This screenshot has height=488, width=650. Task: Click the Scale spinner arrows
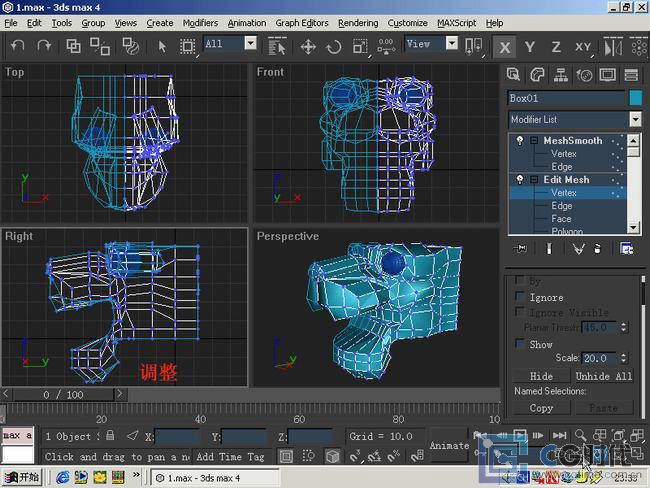click(x=623, y=358)
